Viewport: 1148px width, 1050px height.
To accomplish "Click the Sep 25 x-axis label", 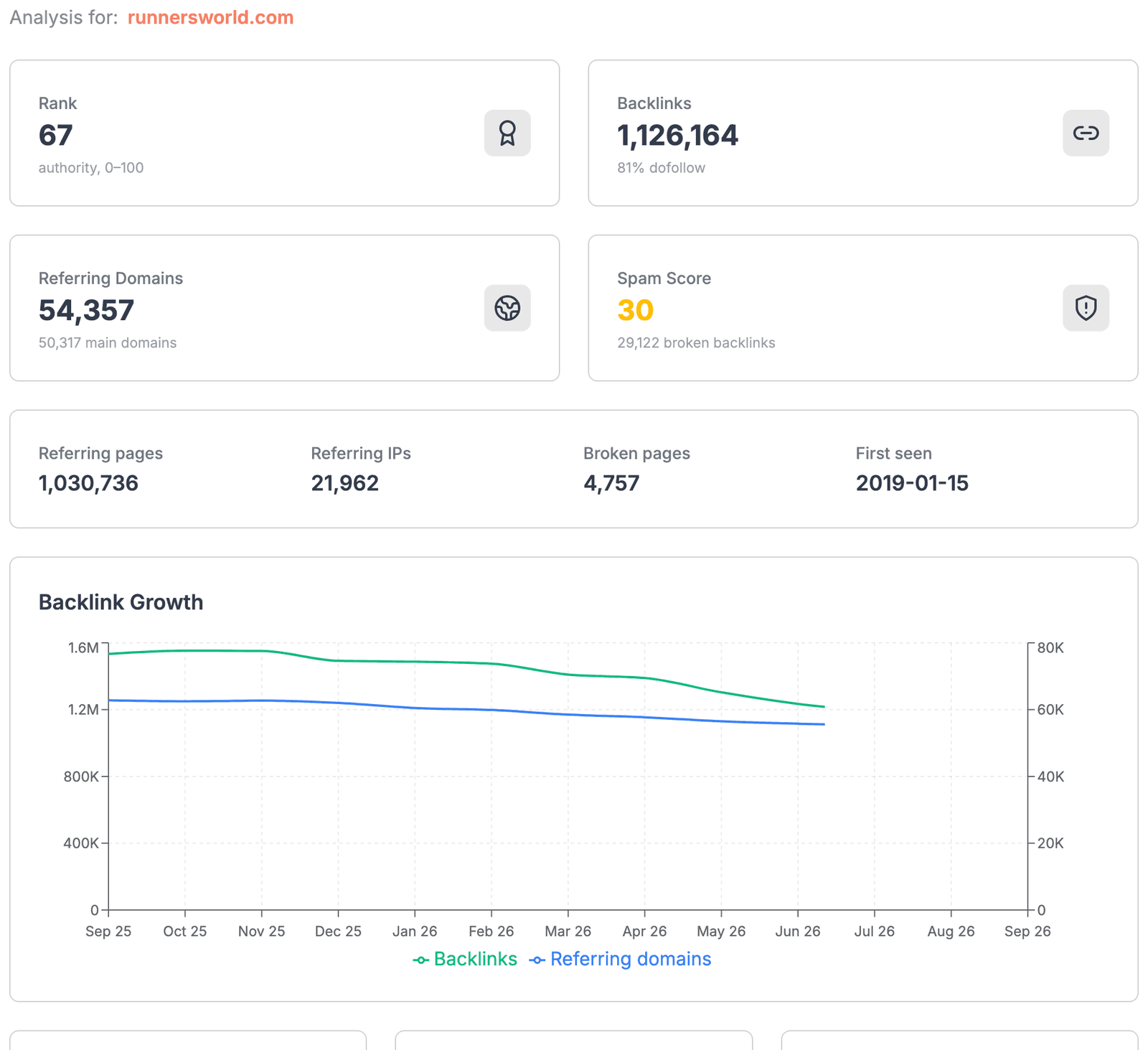I will [108, 931].
